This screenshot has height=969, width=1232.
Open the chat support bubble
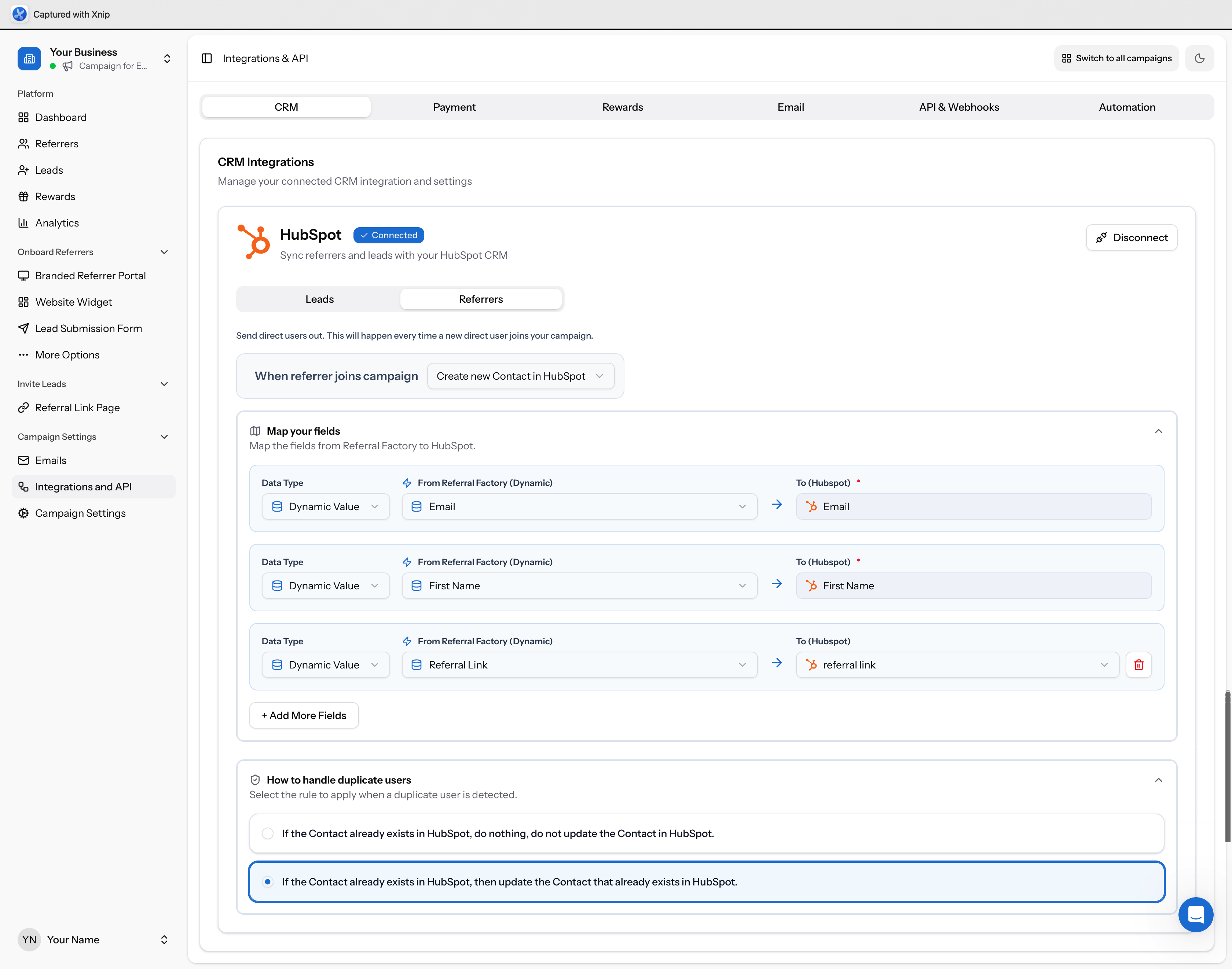tap(1196, 914)
